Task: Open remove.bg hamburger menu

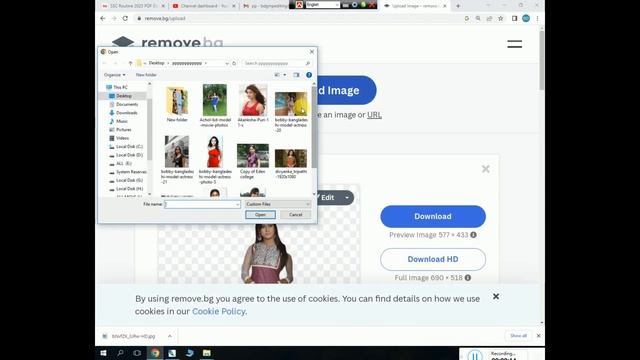Action: [514, 44]
